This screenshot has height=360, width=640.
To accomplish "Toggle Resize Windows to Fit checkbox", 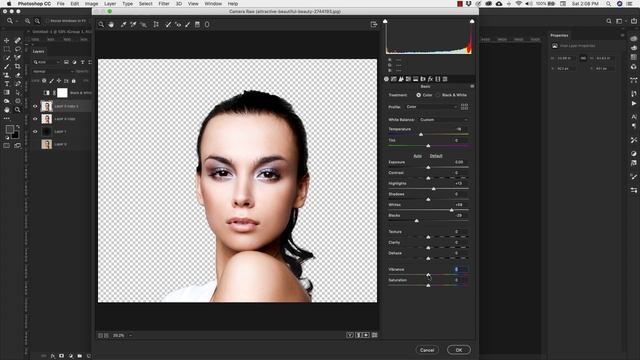I will (x=47, y=21).
